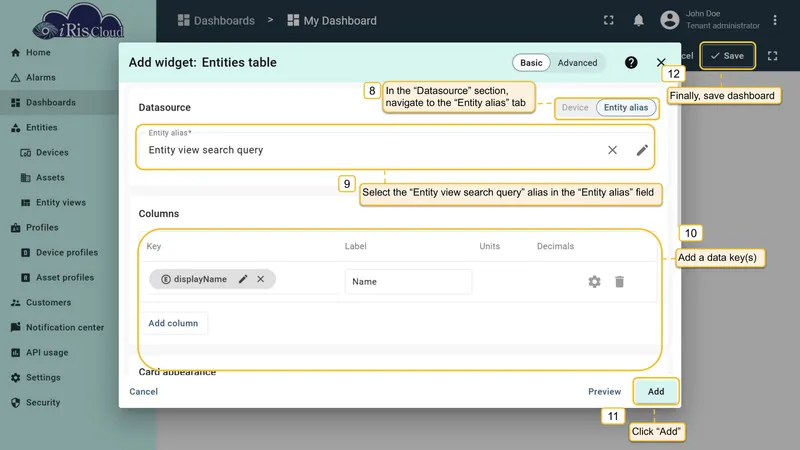Screen dimensions: 800x450
Task: Click the Dashboards breadcrumb link
Action: pyautogui.click(x=216, y=20)
